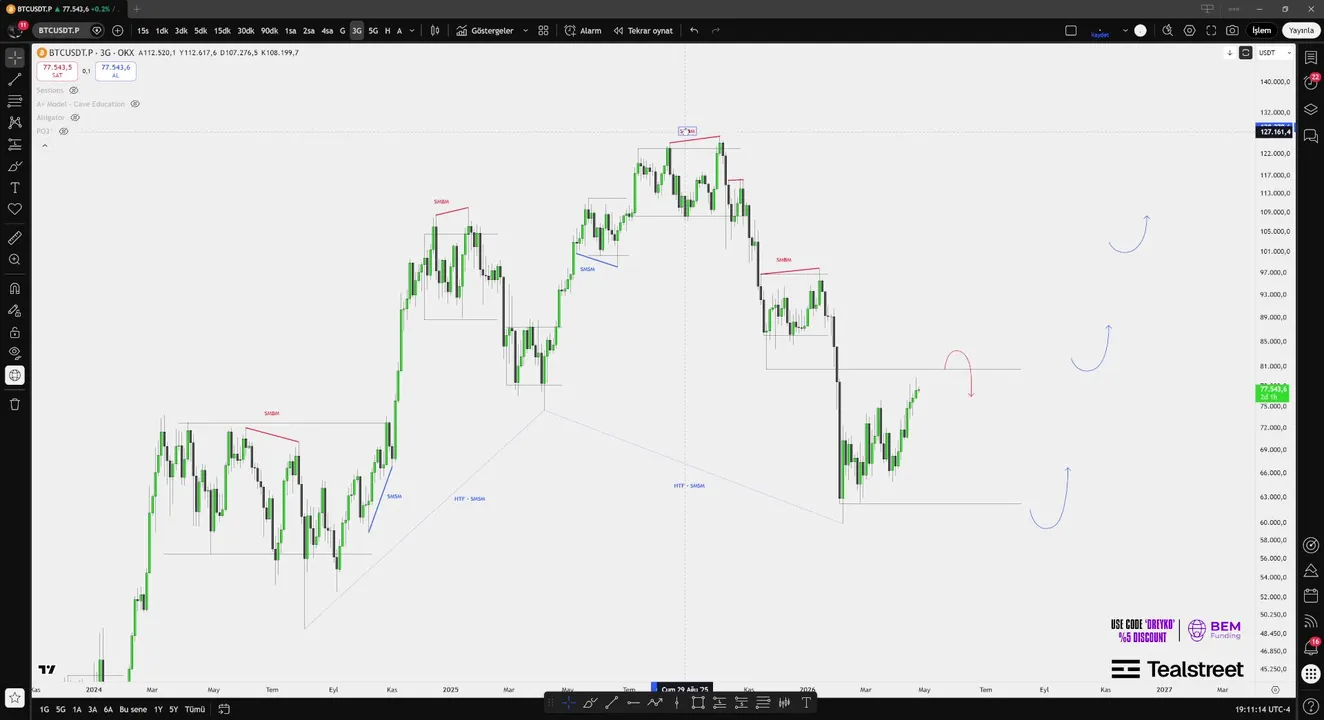Toggle PO3 indicator visibility eye

click(63, 131)
